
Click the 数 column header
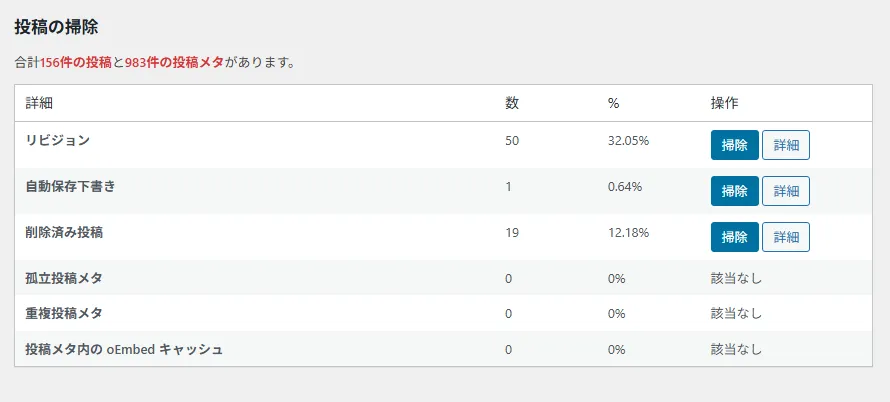[512, 103]
